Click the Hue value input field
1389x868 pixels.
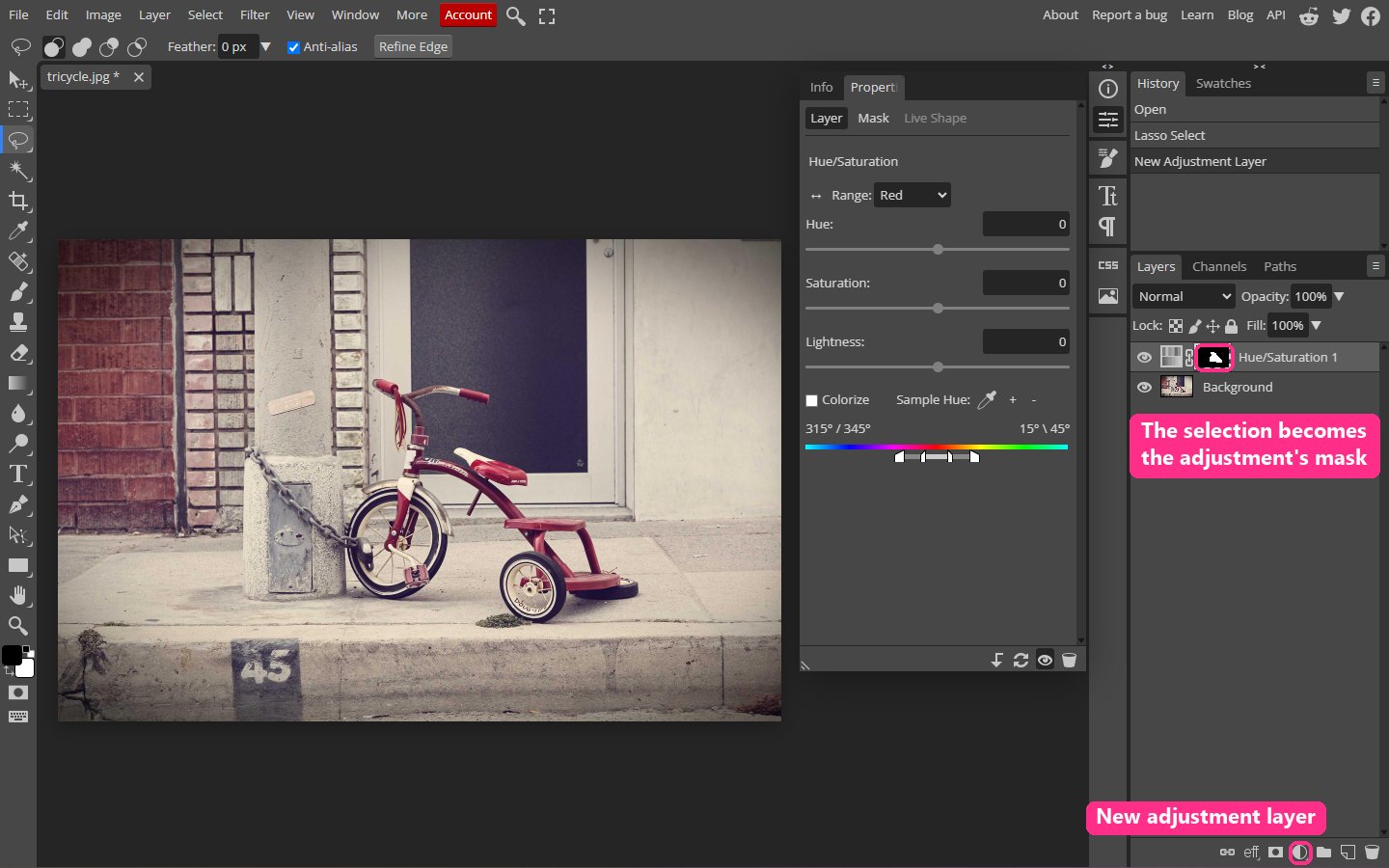pyautogui.click(x=1026, y=224)
